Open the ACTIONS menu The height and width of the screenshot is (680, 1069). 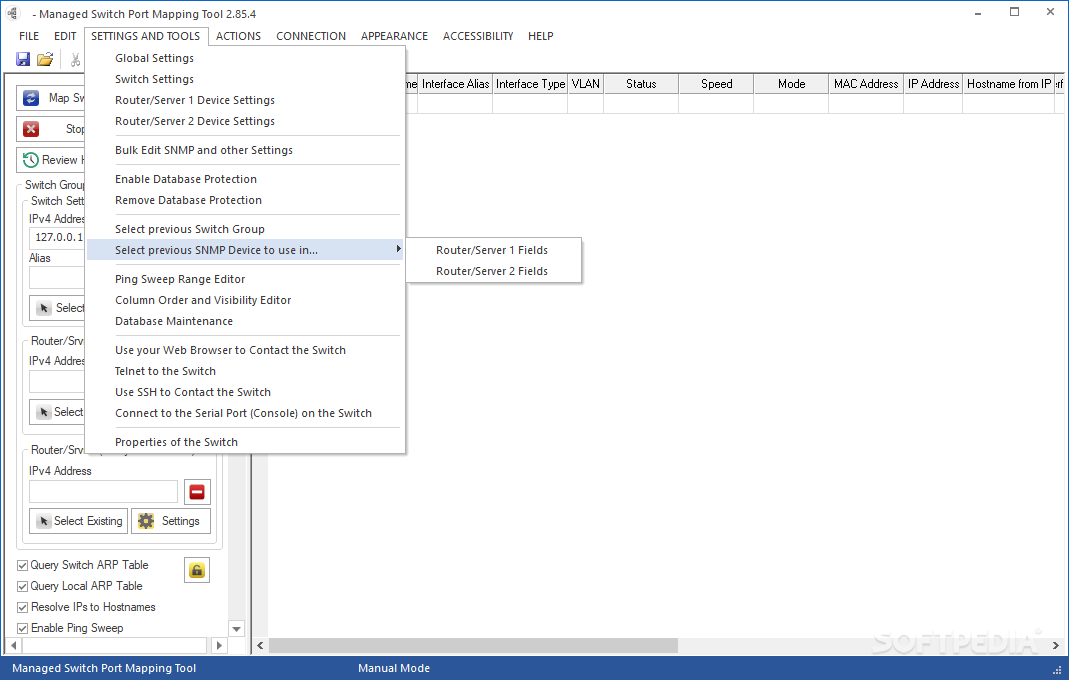238,36
